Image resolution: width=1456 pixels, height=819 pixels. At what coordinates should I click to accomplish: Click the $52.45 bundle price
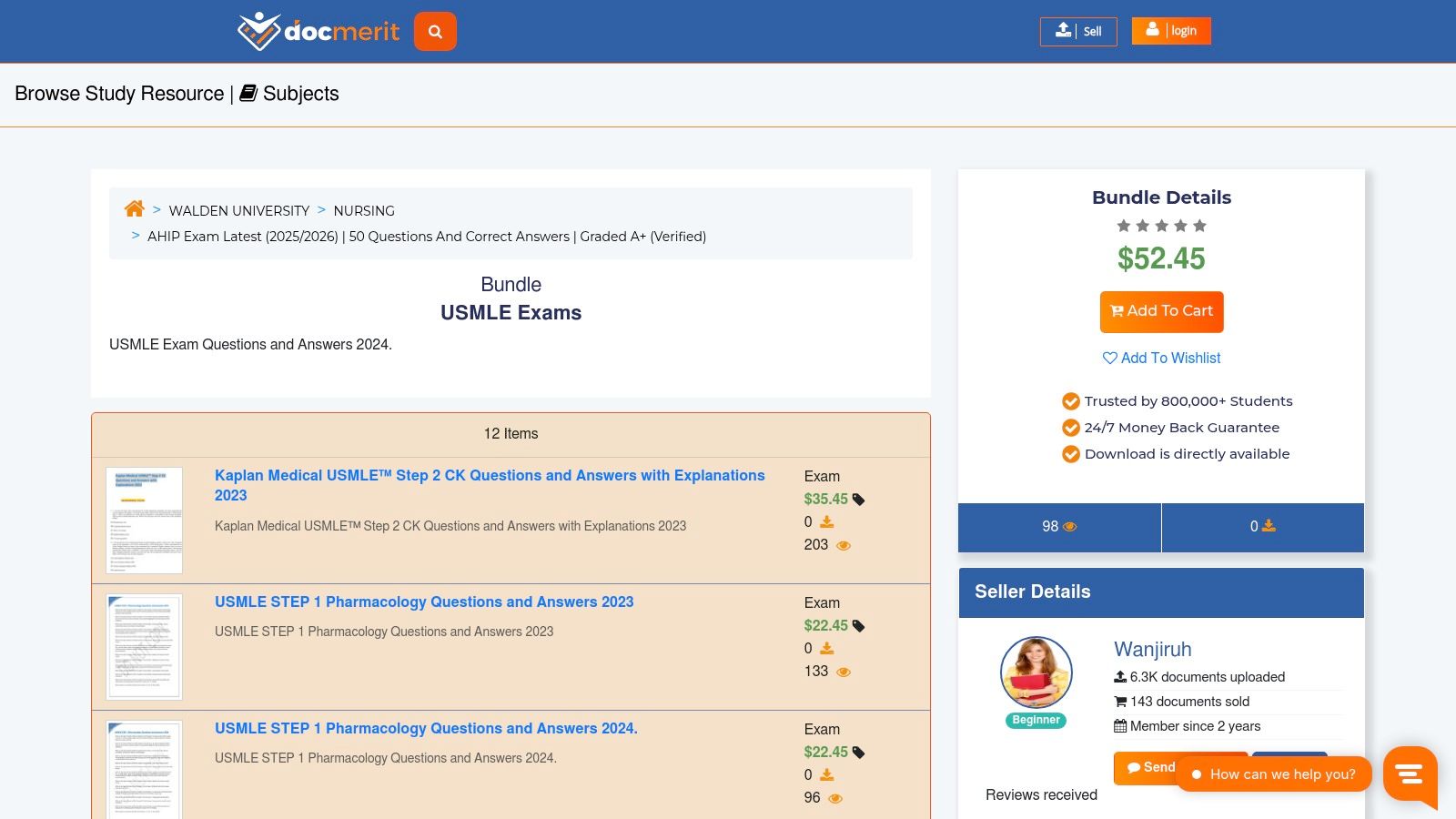click(1161, 259)
